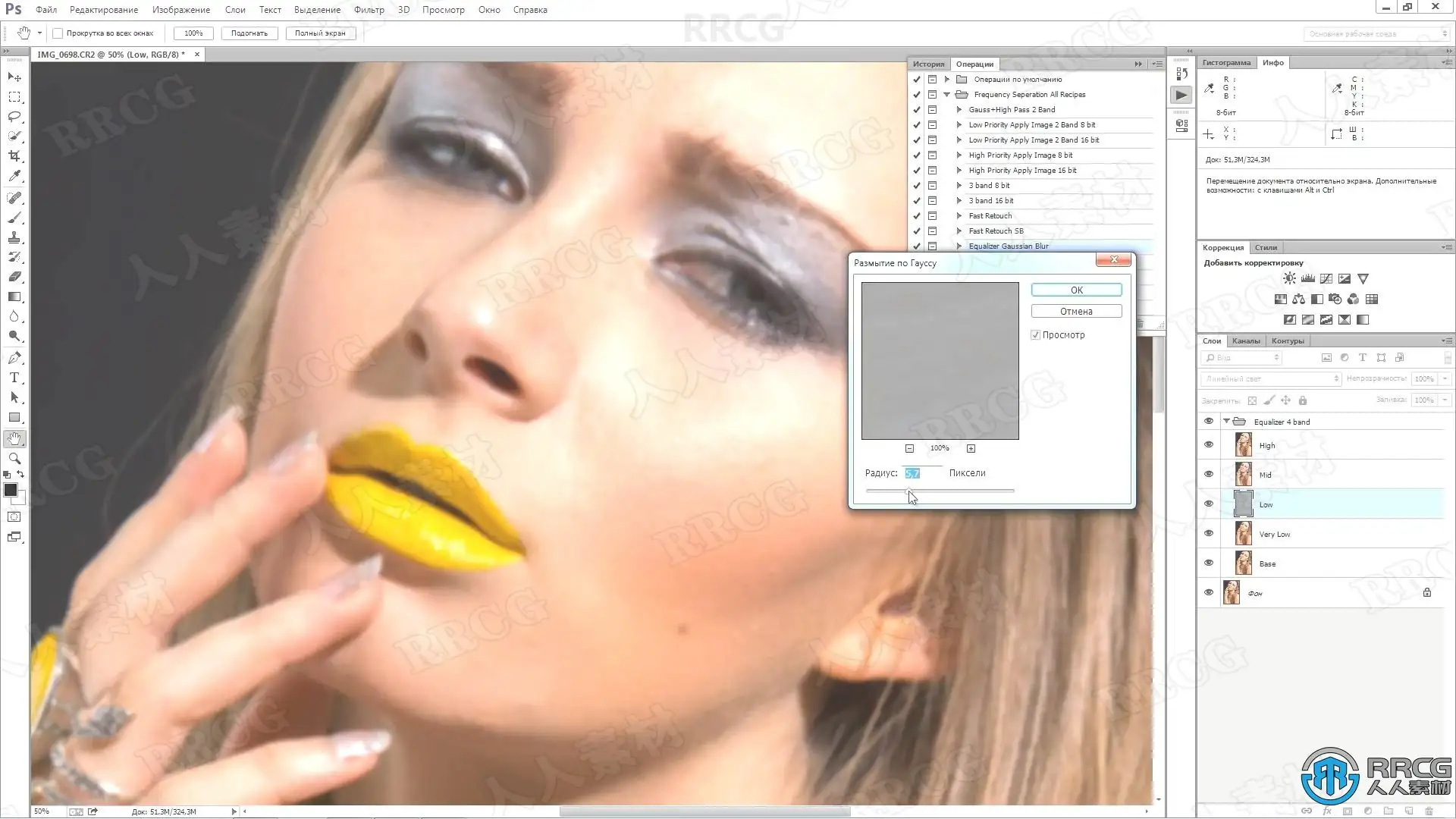Switch to the История tab
This screenshot has width=1456, height=819.
click(x=928, y=64)
